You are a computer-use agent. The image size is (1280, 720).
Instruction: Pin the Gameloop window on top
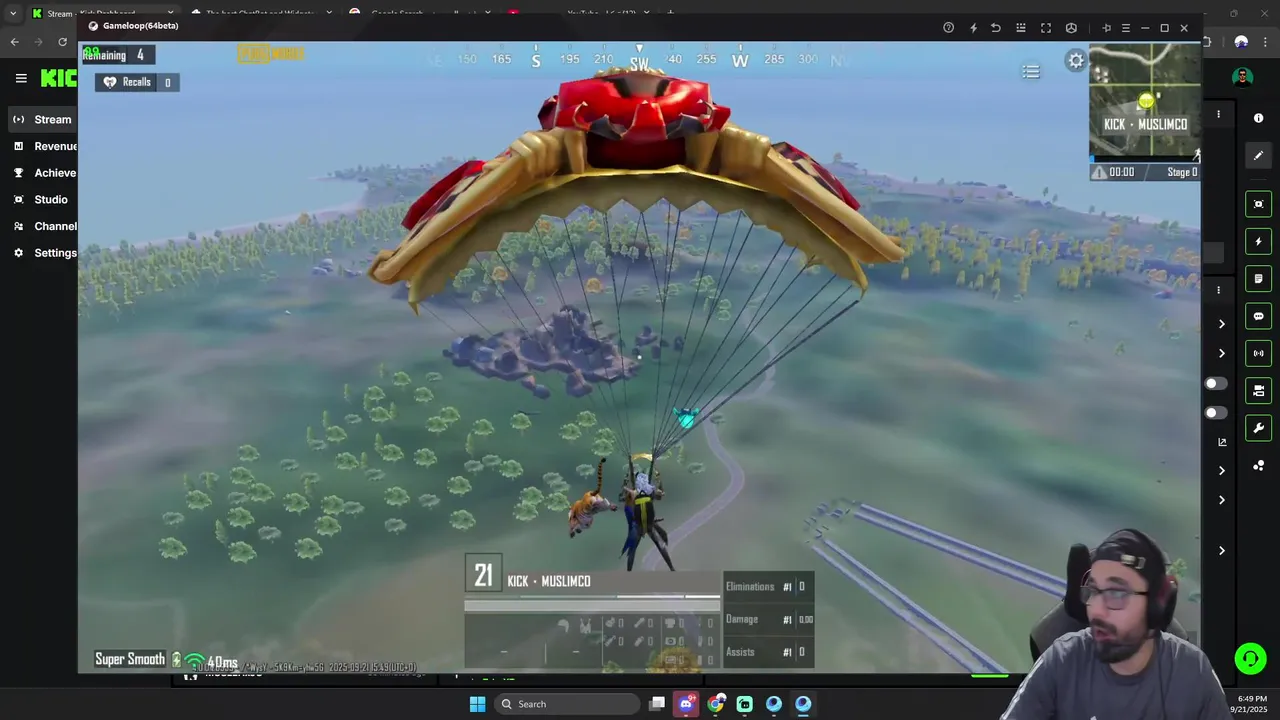1106,28
